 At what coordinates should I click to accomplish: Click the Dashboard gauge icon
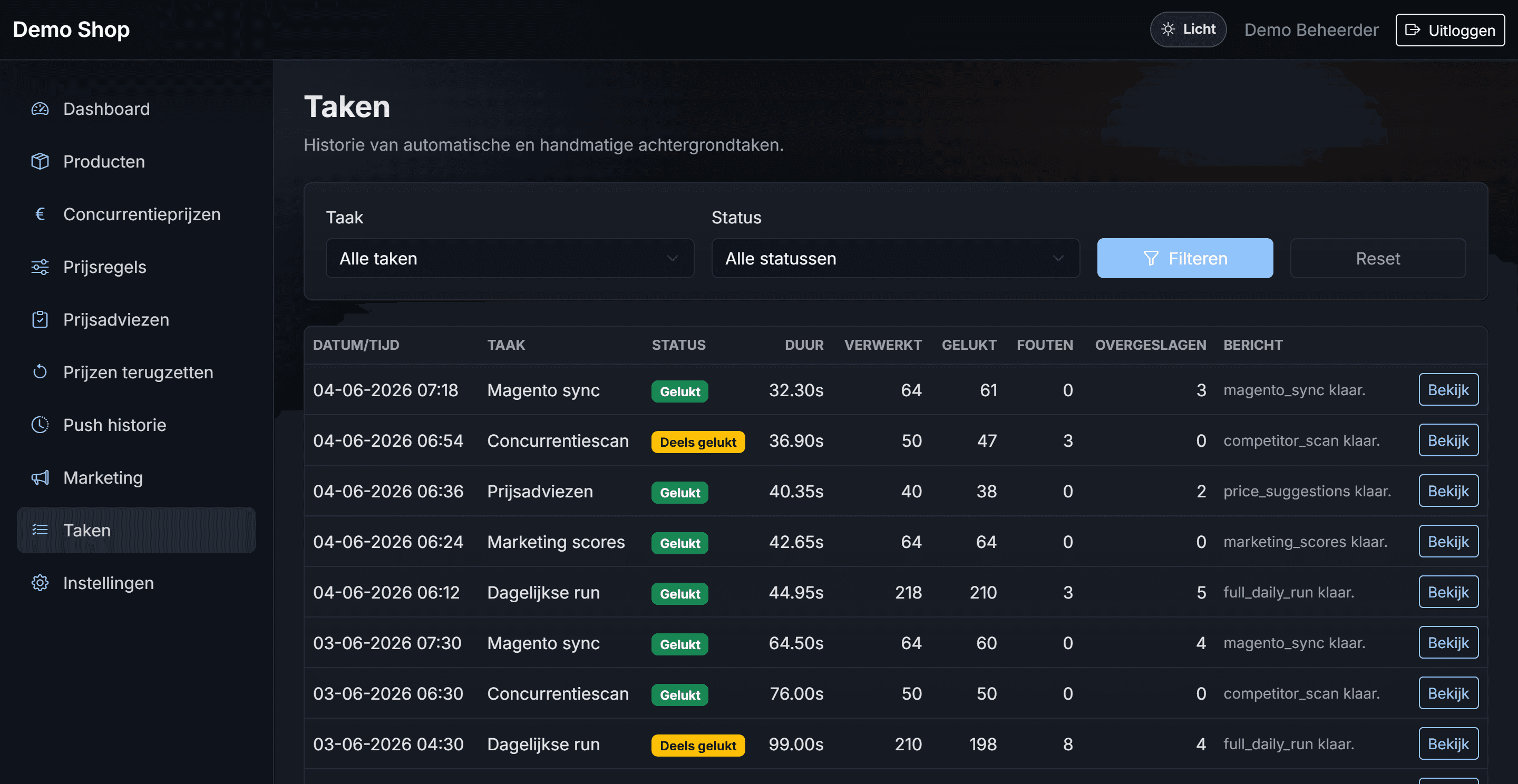(40, 109)
